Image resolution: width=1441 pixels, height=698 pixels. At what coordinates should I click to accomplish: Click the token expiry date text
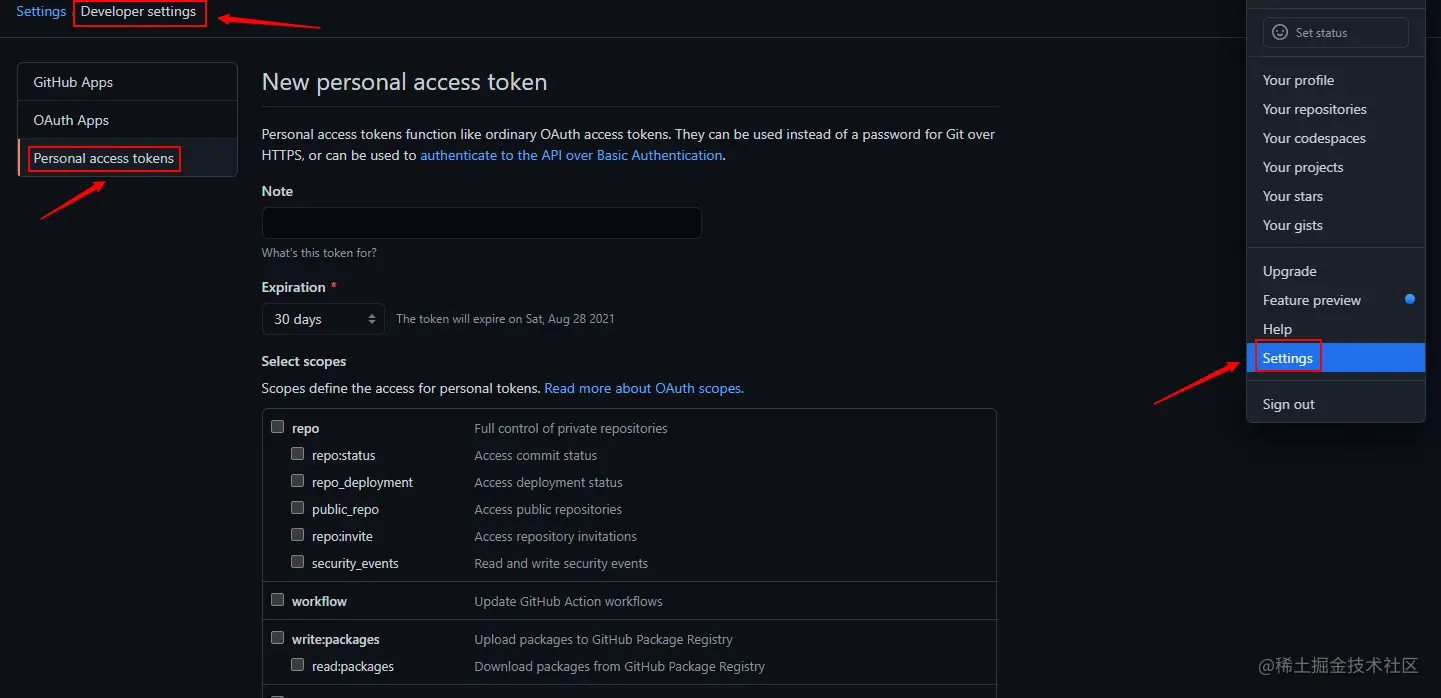point(506,319)
